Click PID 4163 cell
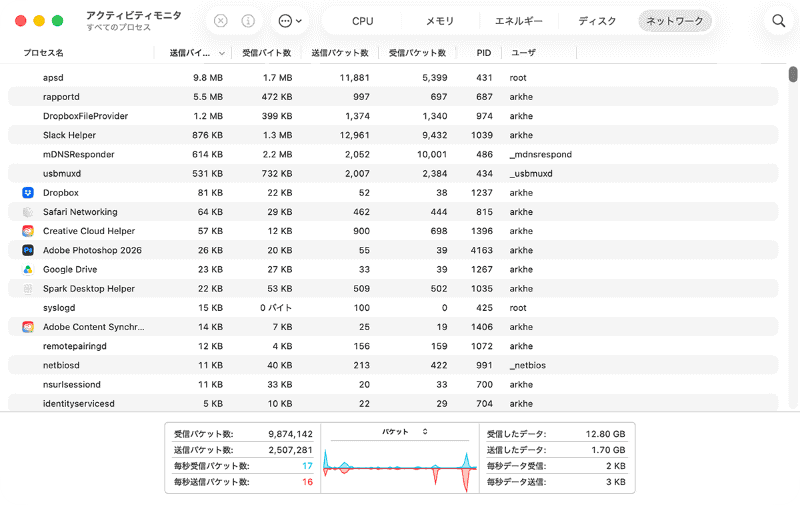This screenshot has width=800, height=505. click(x=481, y=250)
